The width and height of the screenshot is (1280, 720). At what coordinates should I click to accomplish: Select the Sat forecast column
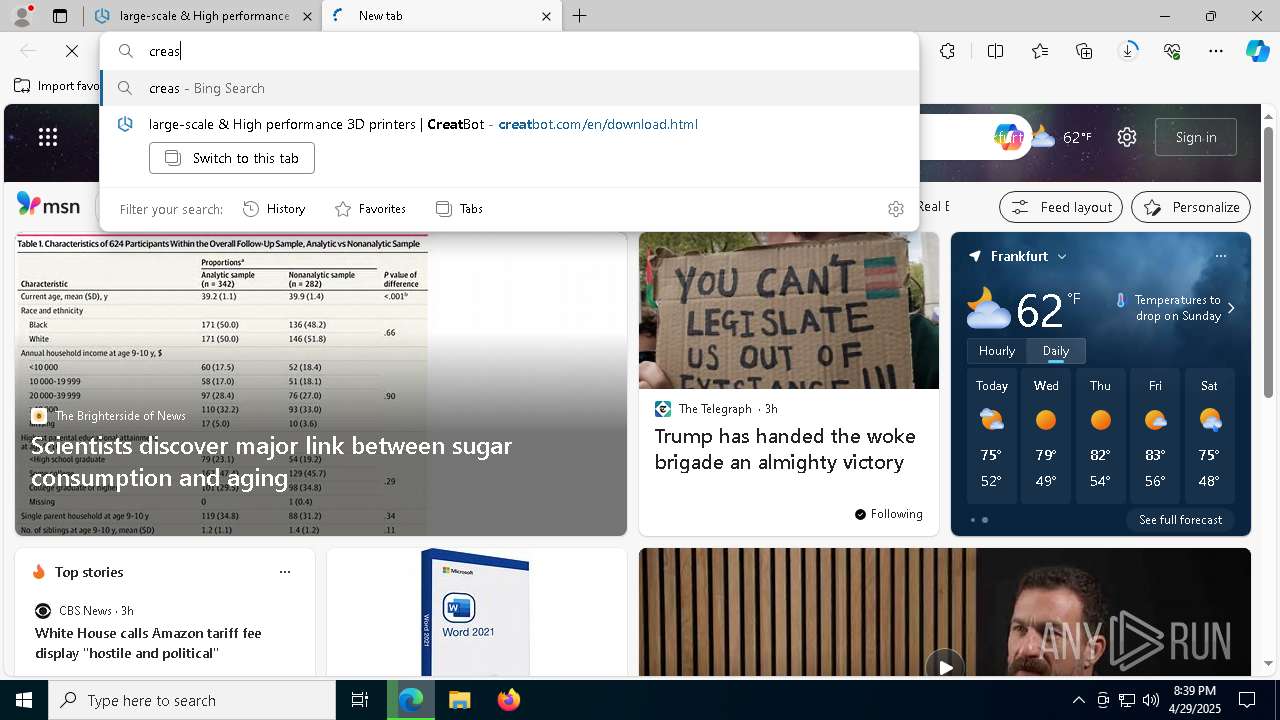[1210, 437]
